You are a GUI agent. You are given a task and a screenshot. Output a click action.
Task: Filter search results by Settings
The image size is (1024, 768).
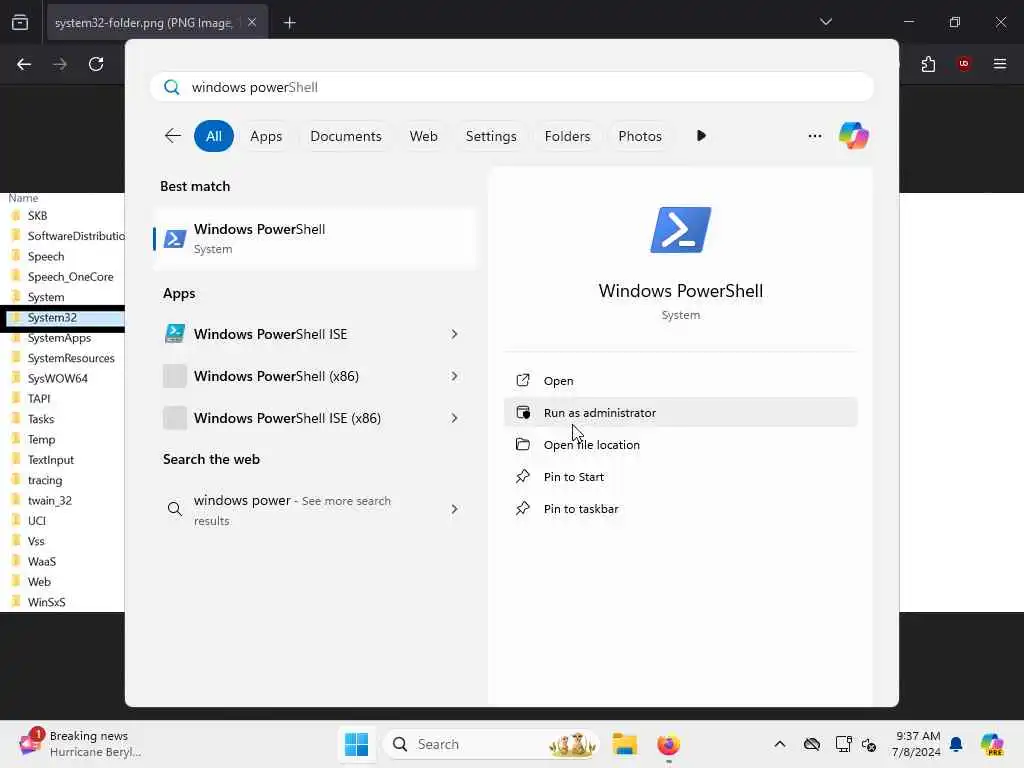point(491,136)
